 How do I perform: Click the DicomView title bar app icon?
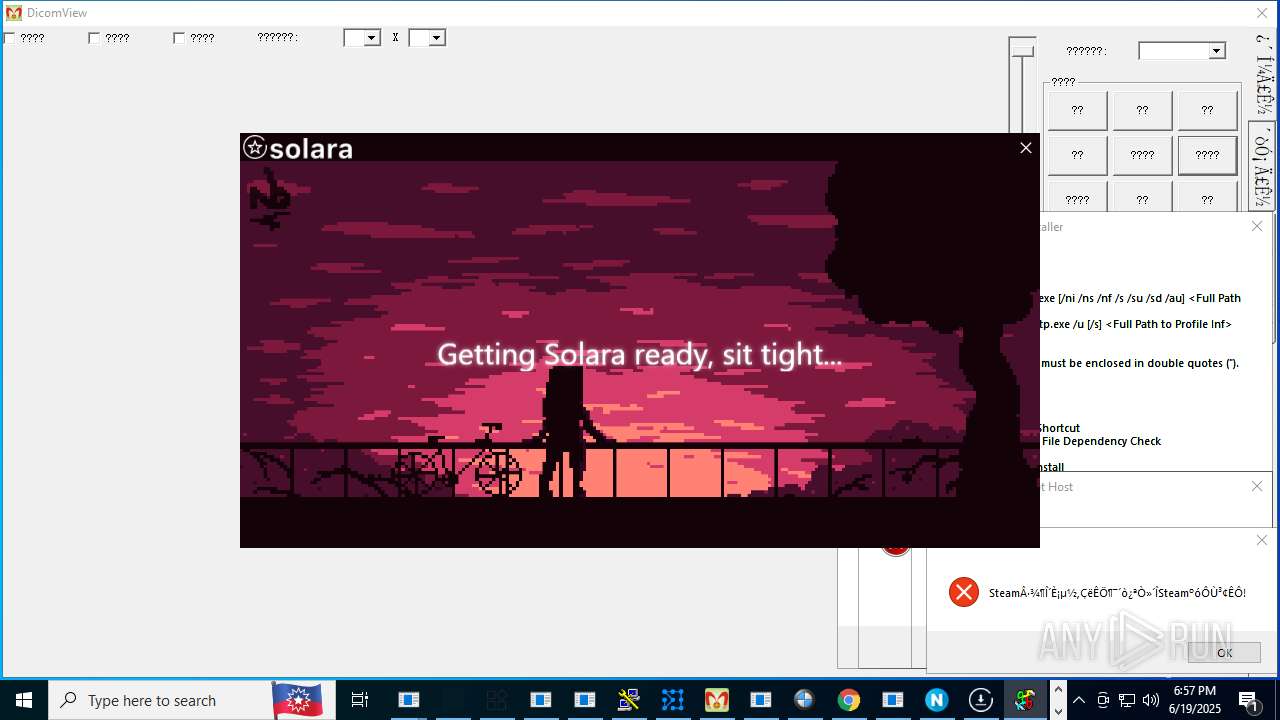pos(14,13)
